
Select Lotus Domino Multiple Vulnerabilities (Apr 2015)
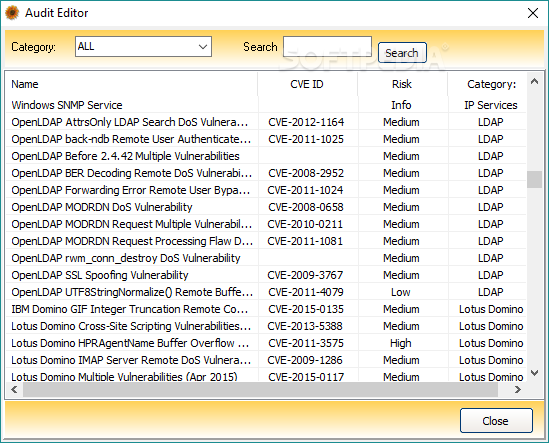click(266, 376)
